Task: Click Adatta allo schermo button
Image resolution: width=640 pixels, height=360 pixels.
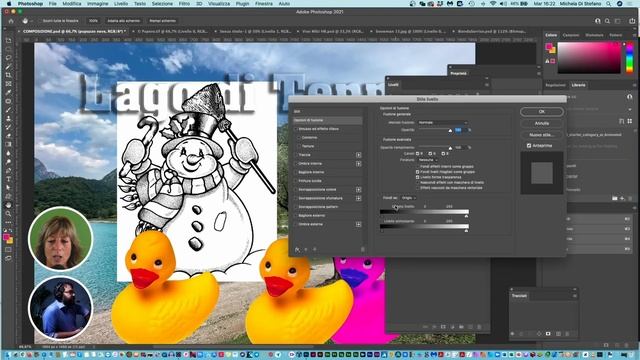Action: (123, 21)
